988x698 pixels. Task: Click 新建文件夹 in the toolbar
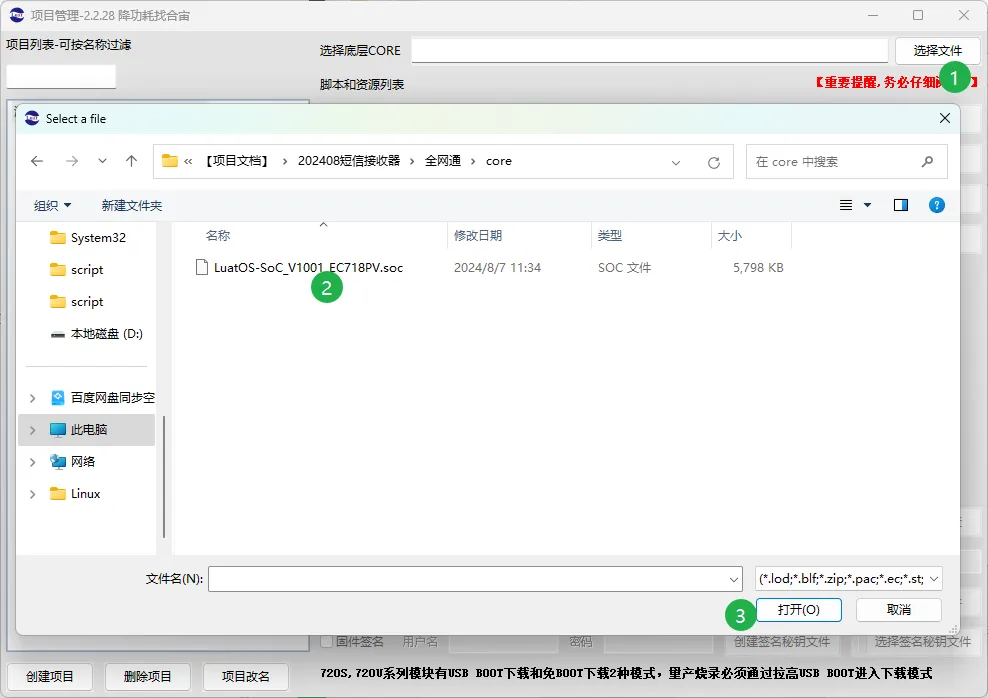[x=132, y=205]
